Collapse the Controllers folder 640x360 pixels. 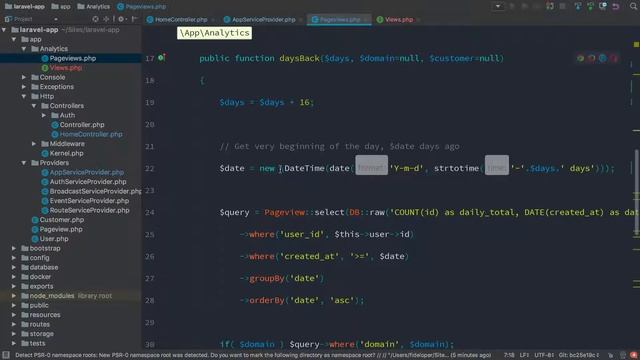tap(34, 106)
